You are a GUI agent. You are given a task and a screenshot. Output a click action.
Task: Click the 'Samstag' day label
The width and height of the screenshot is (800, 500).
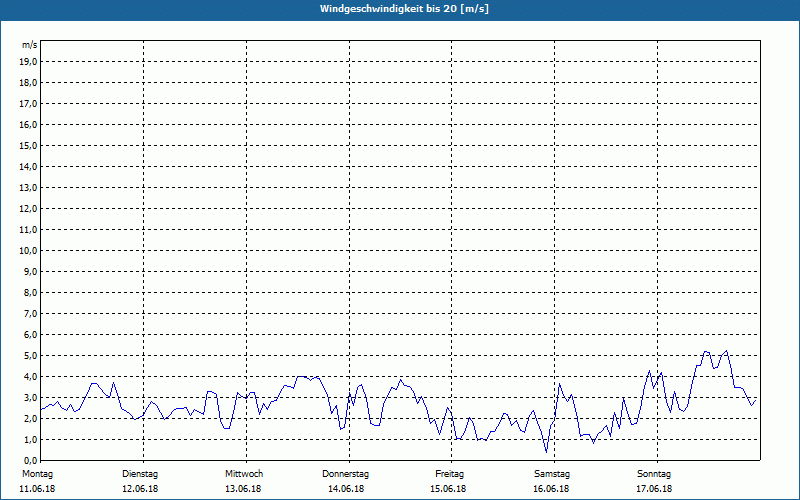click(552, 474)
